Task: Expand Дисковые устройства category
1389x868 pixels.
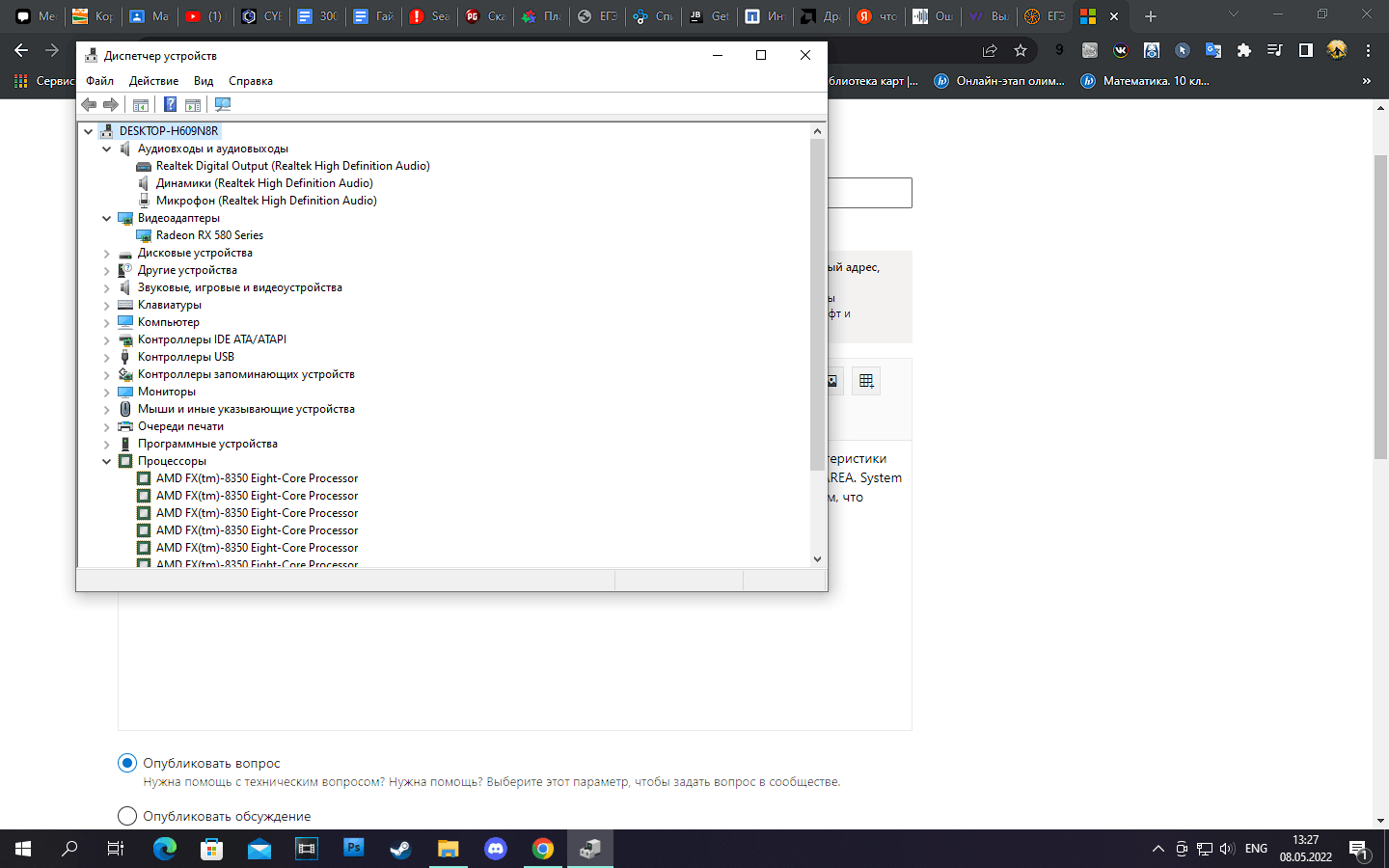Action: click(x=107, y=253)
